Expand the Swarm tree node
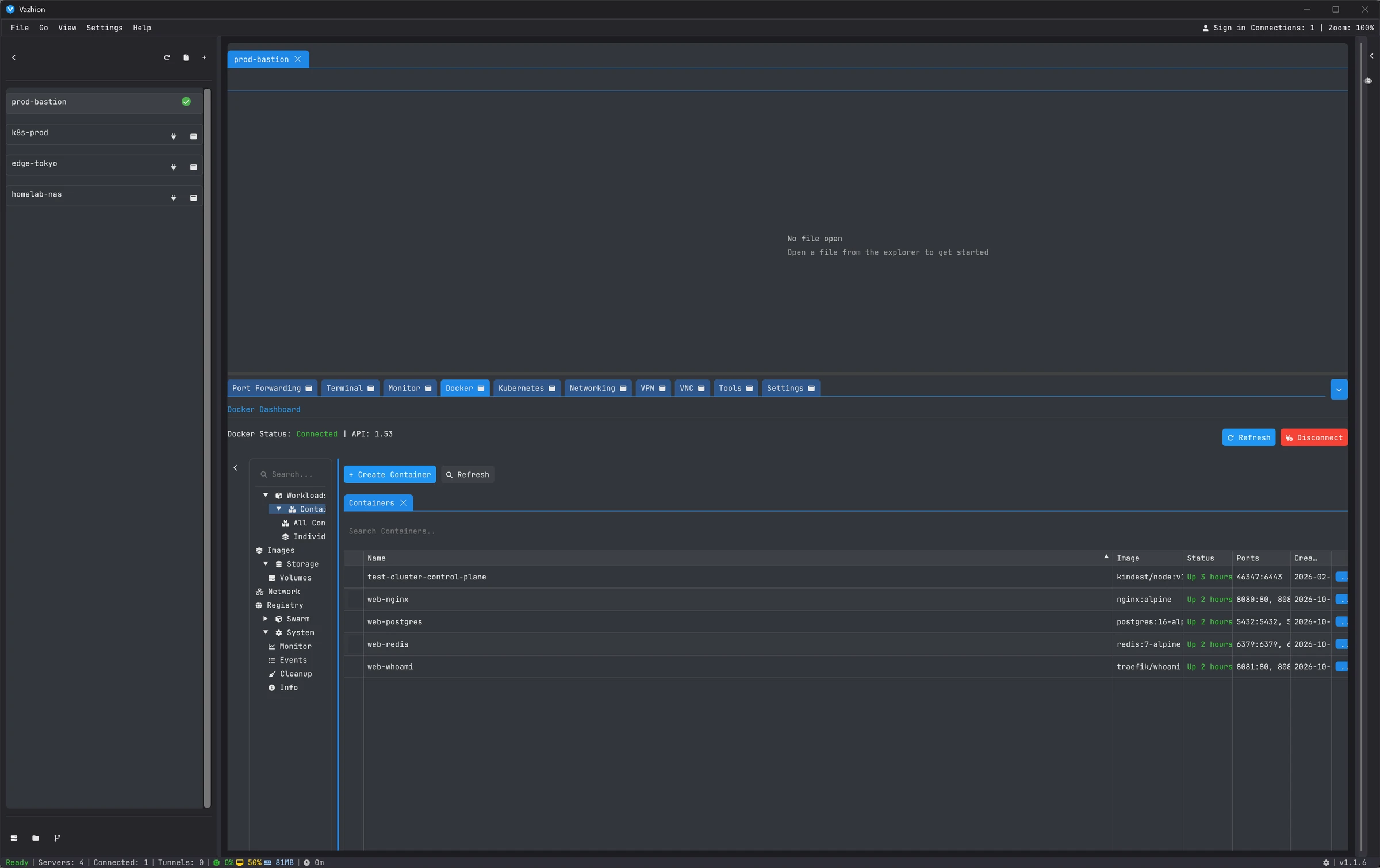1380x868 pixels. [266, 619]
